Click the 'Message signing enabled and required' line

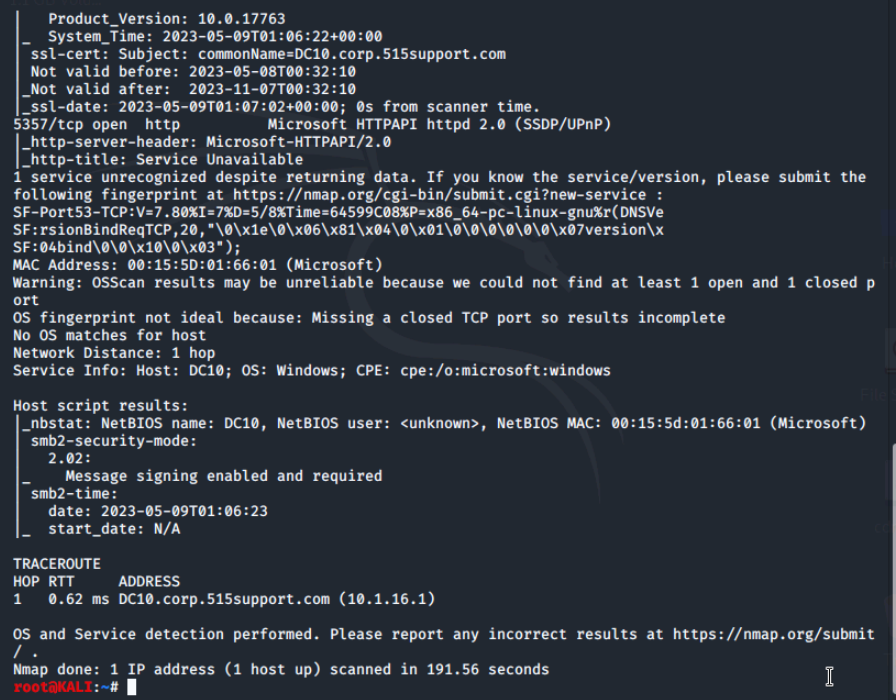[x=223, y=476]
